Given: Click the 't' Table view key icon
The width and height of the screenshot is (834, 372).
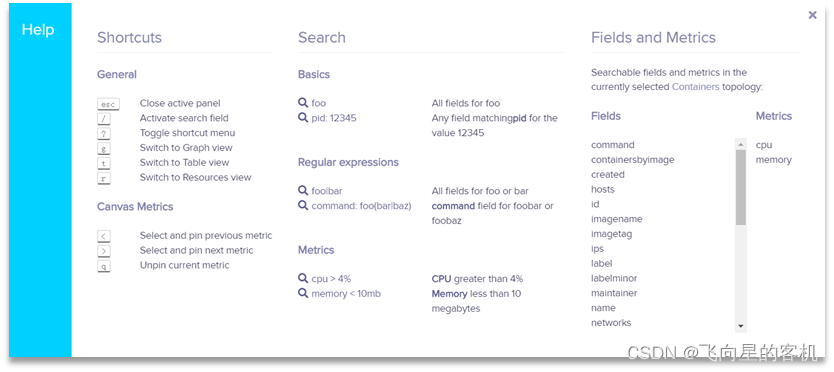Looking at the screenshot, I should click(104, 163).
